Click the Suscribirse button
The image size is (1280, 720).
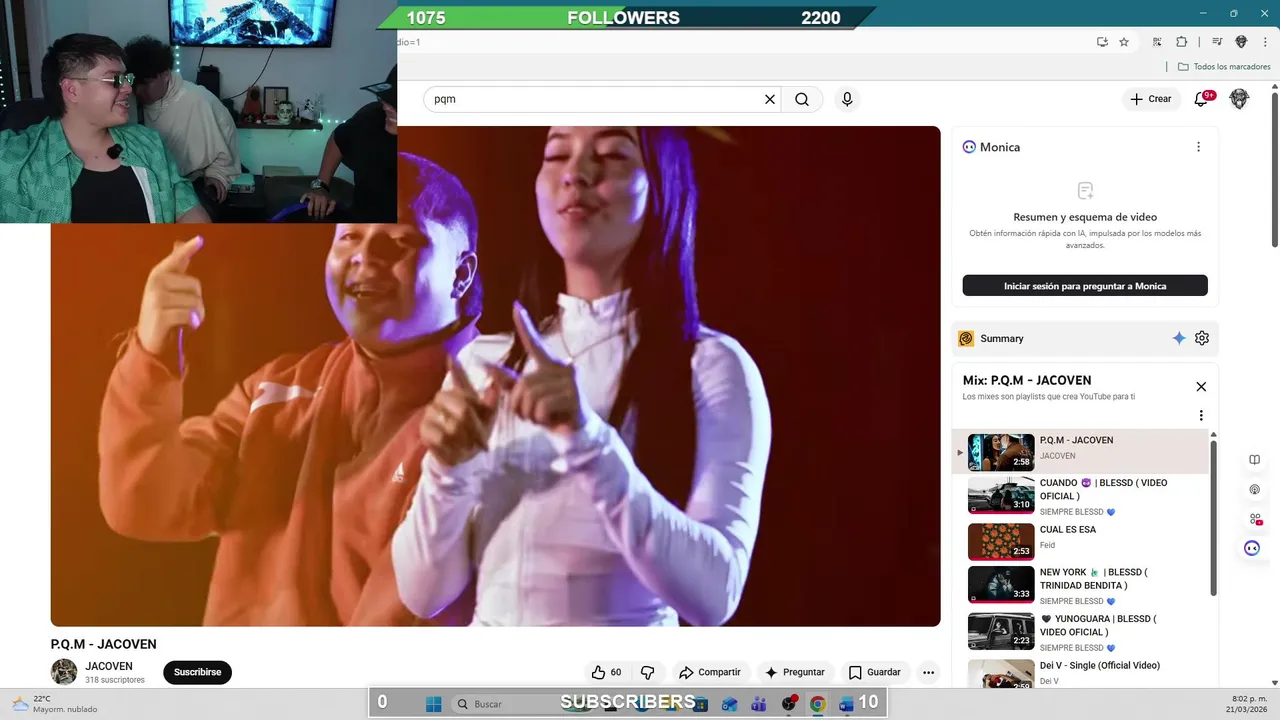[x=197, y=672]
